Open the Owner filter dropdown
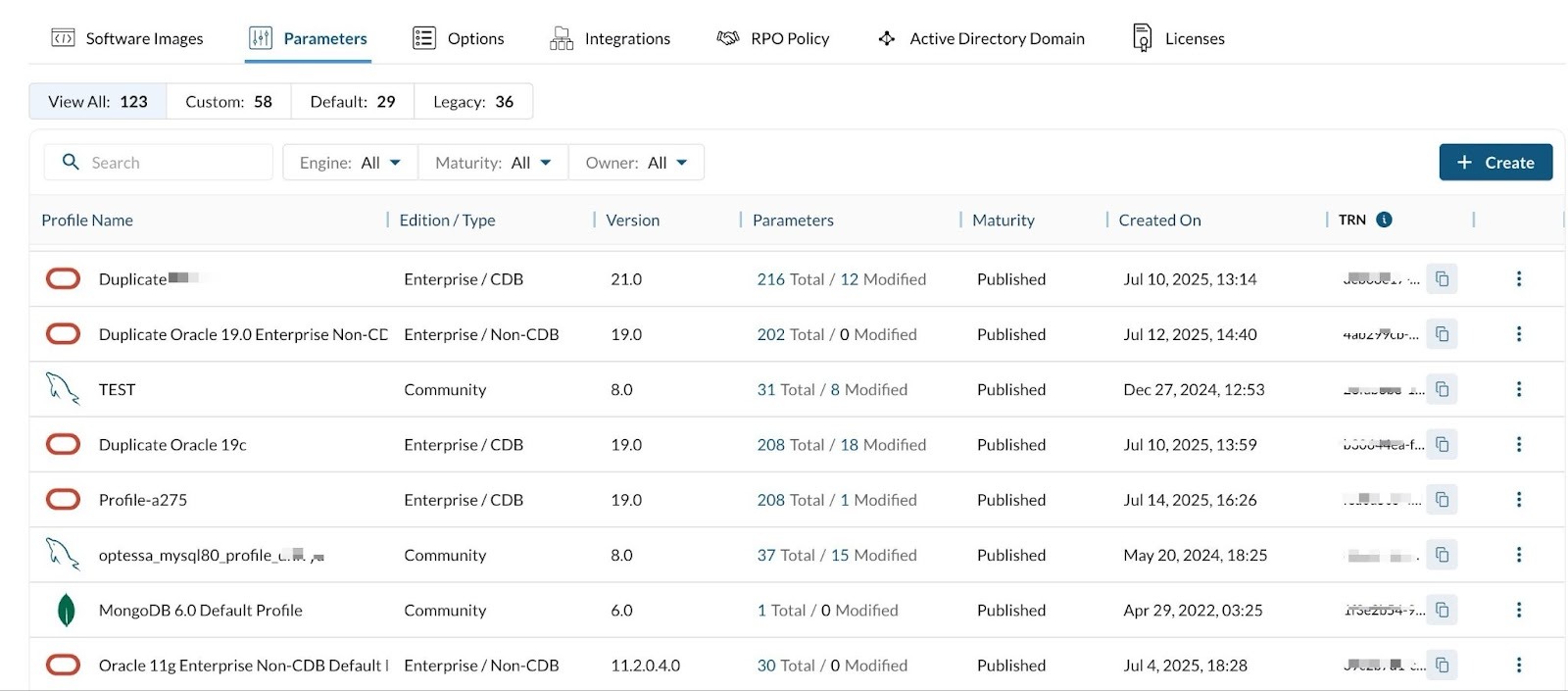This screenshot has height=691, width=1568. point(636,163)
